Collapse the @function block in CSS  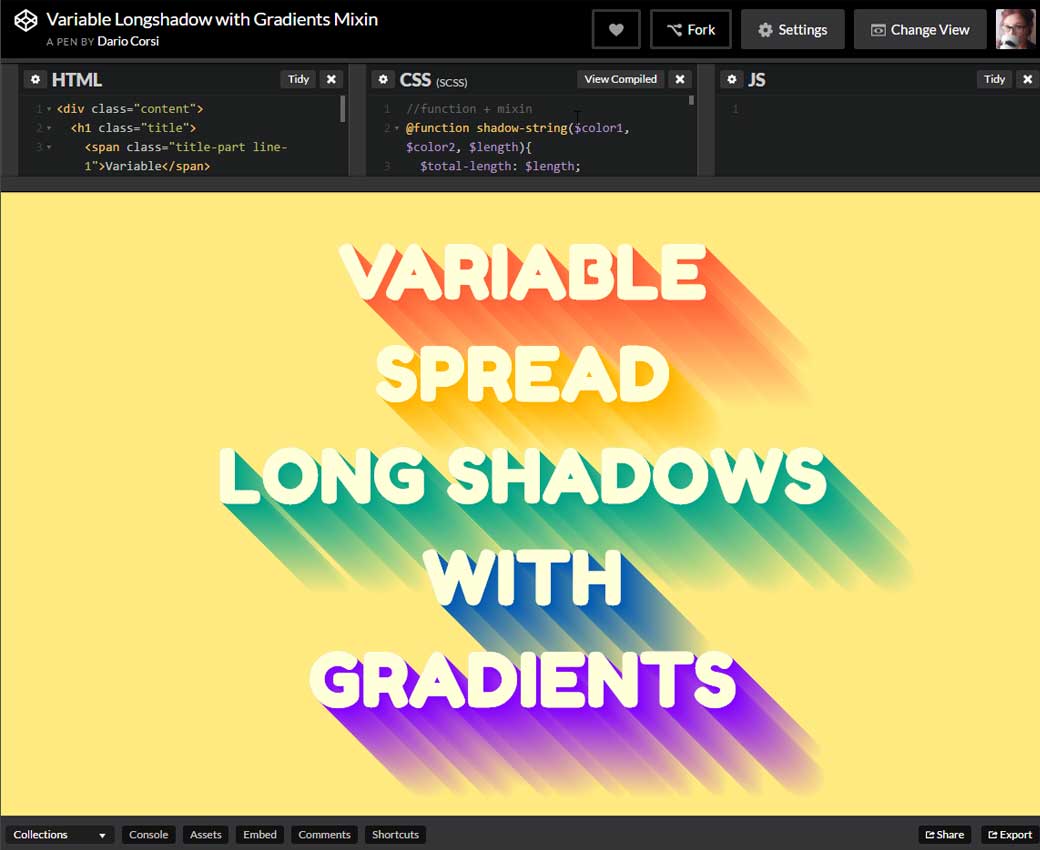tap(397, 129)
